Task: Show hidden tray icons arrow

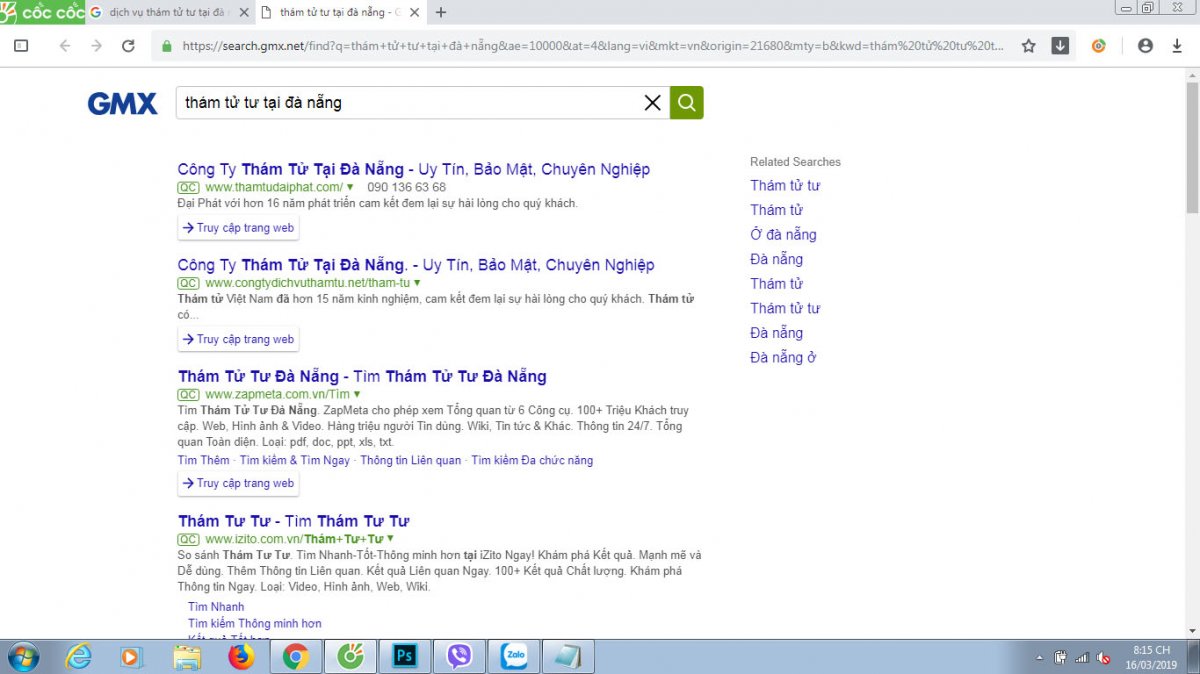Action: click(1040, 657)
